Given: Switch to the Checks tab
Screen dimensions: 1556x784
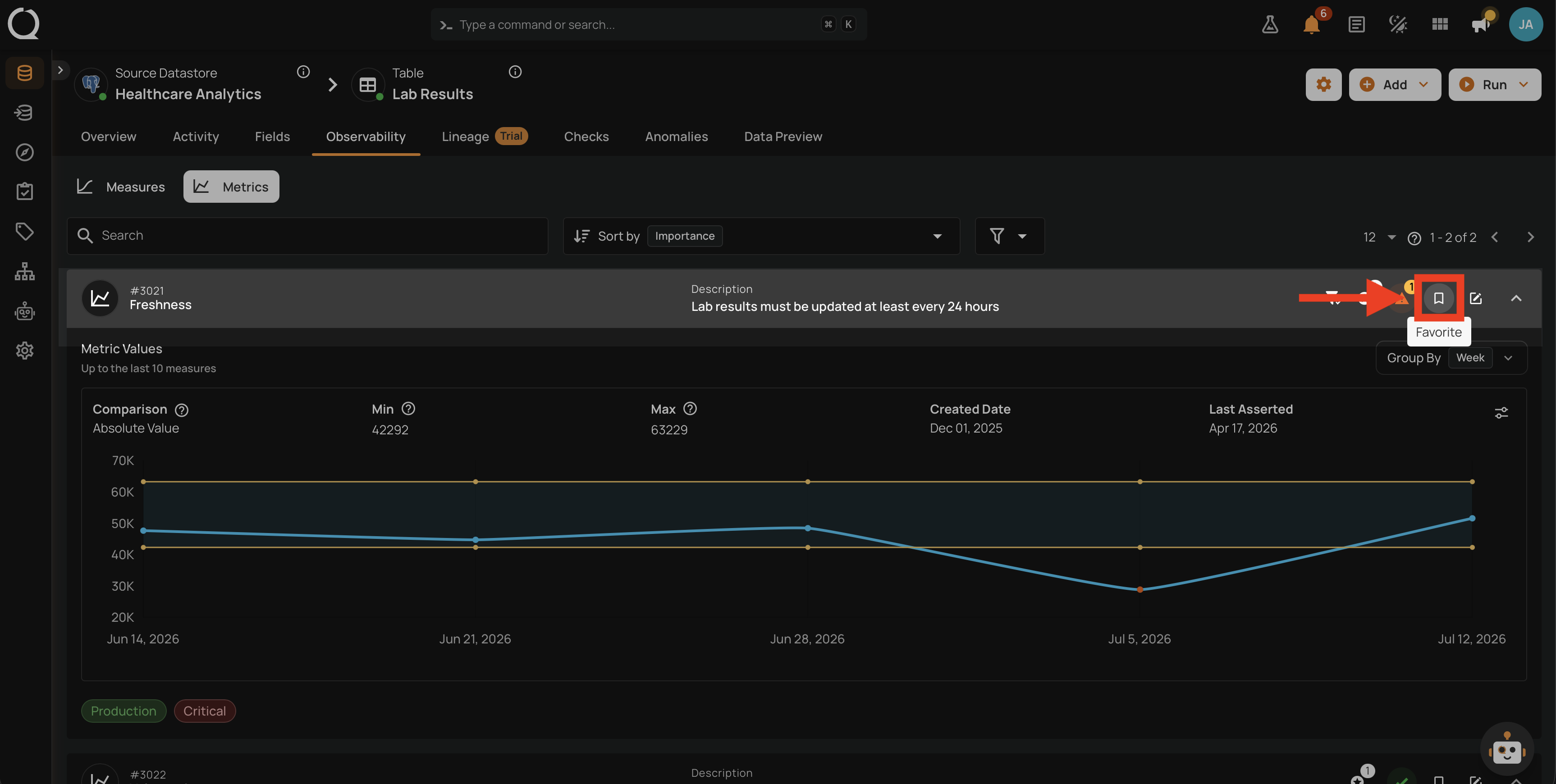Looking at the screenshot, I should click(x=586, y=137).
